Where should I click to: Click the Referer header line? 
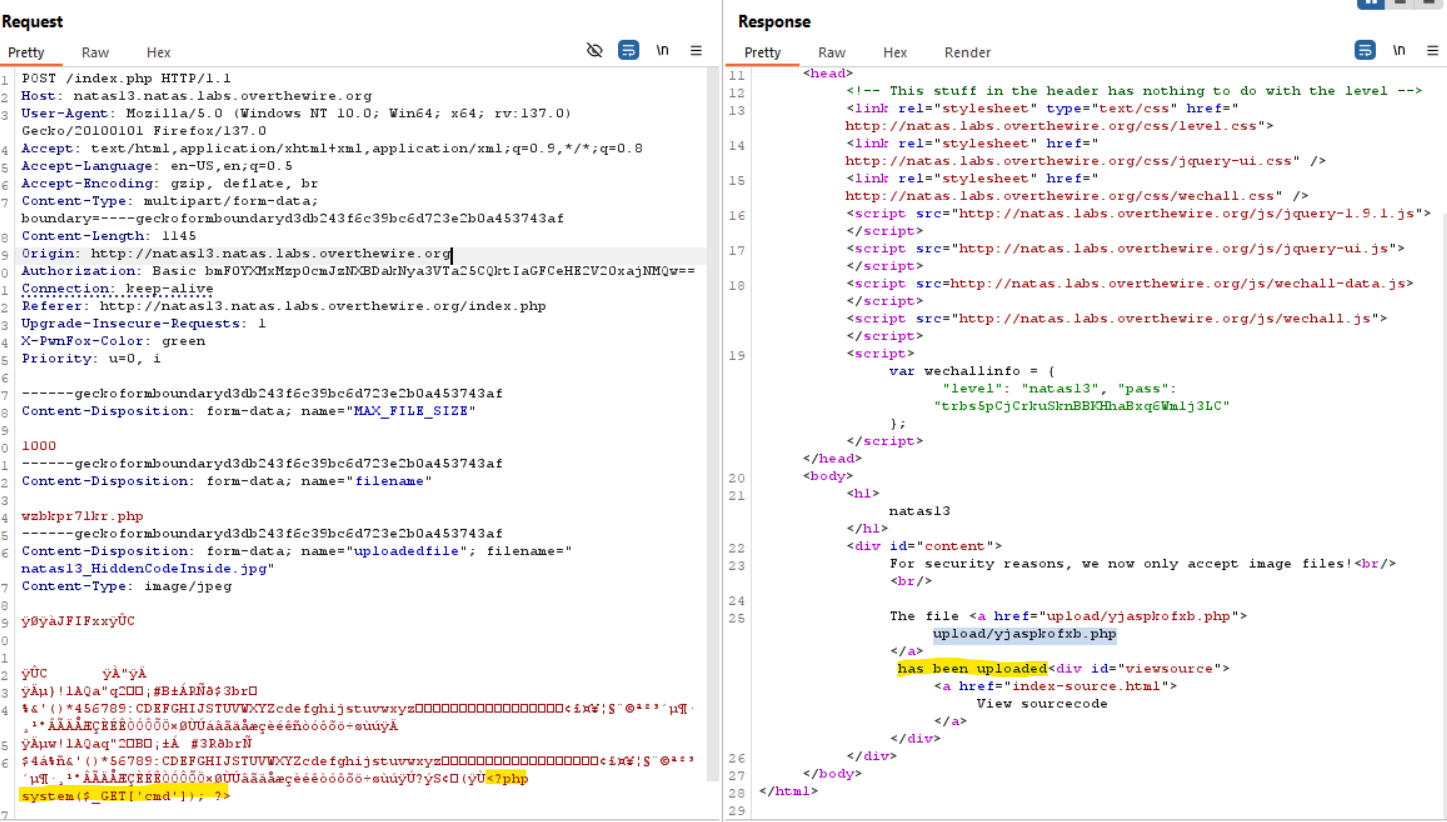click(283, 306)
